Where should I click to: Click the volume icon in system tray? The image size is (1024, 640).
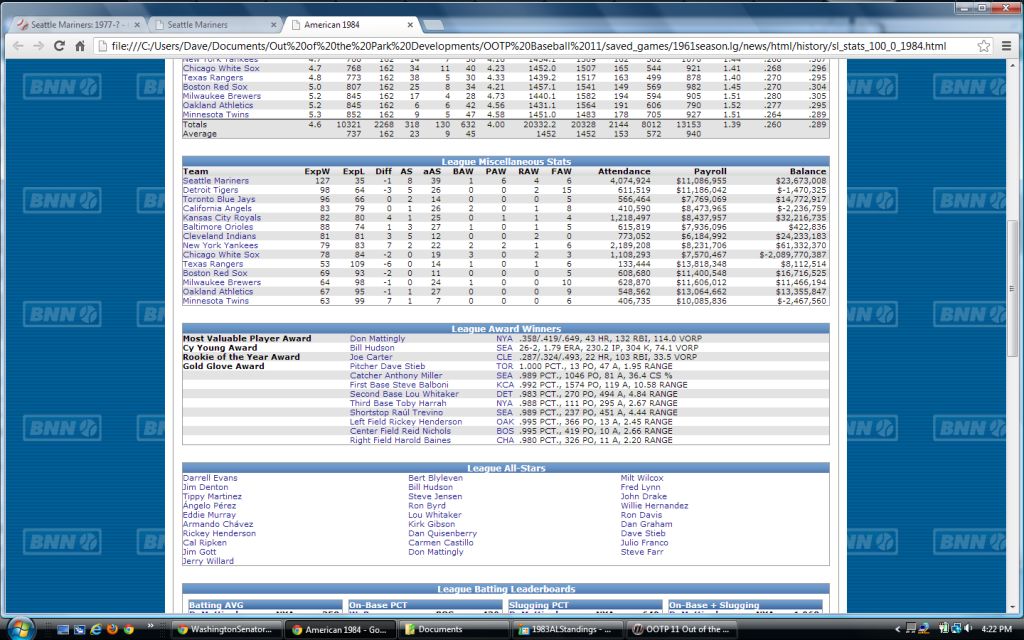[x=967, y=630]
